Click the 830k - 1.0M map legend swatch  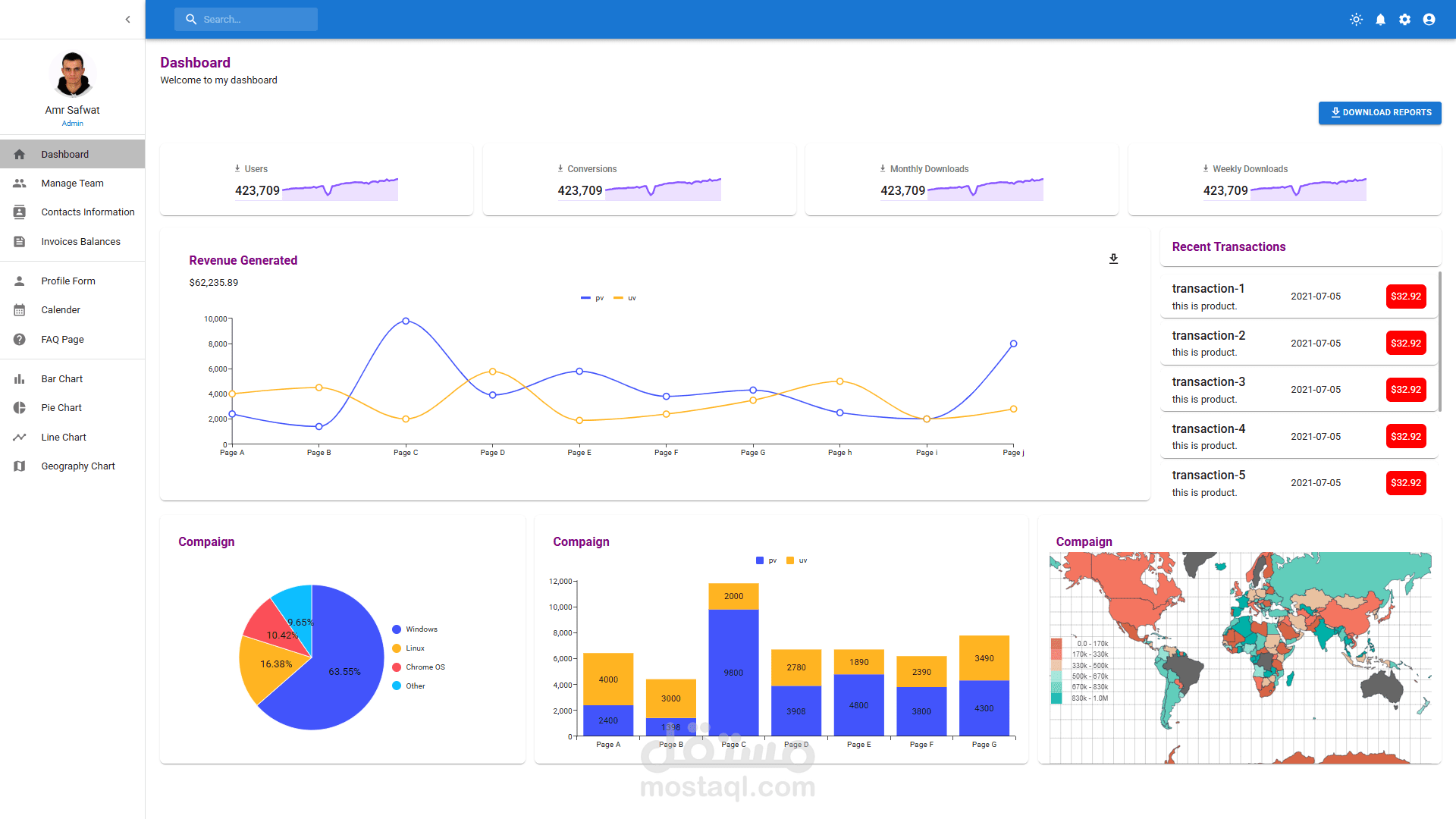point(1056,698)
